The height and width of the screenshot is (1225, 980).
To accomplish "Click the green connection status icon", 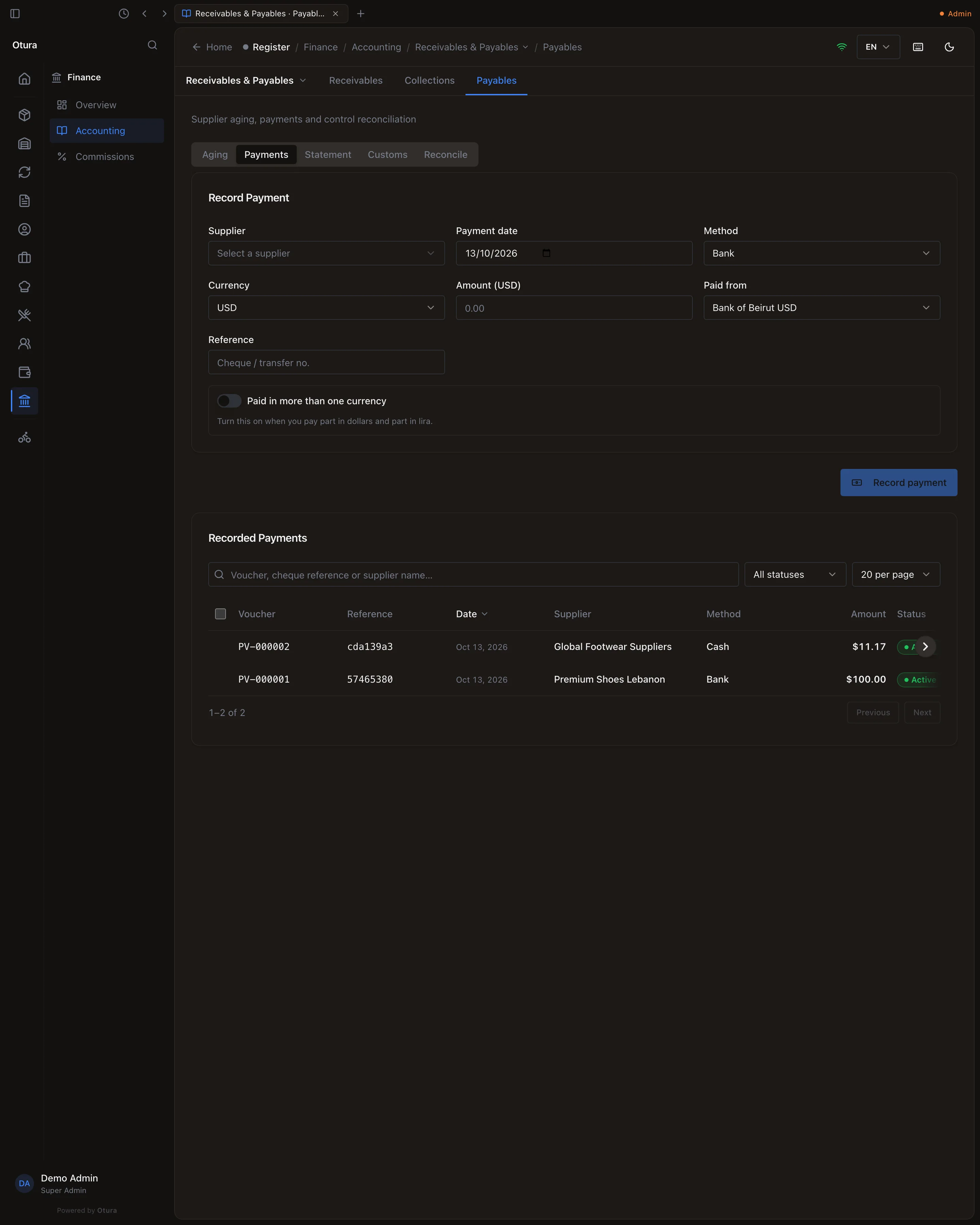I will point(842,47).
